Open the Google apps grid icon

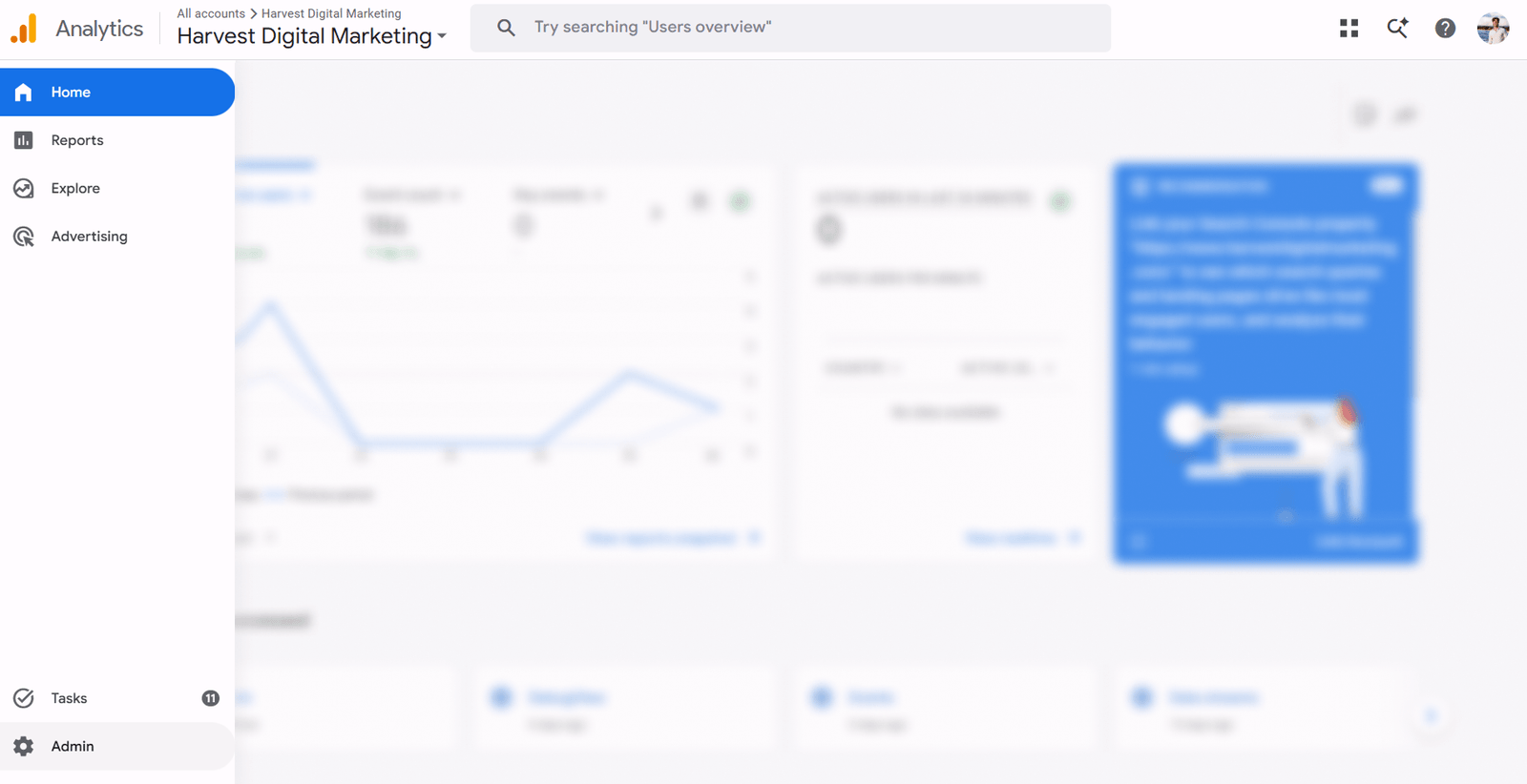(1349, 29)
